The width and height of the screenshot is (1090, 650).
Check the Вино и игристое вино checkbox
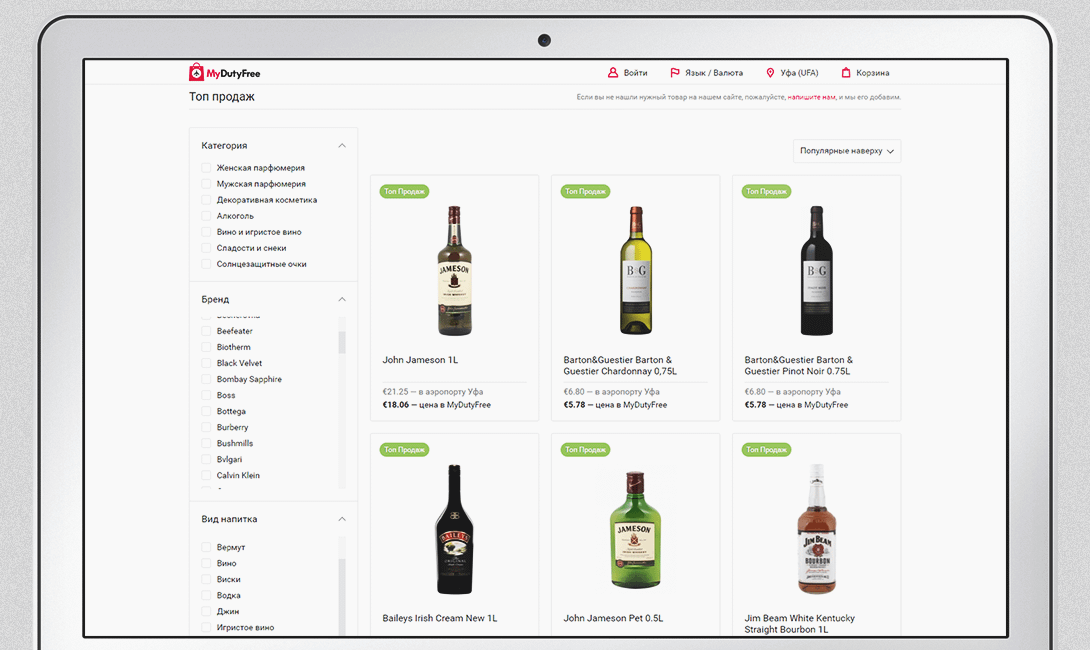pyautogui.click(x=206, y=231)
